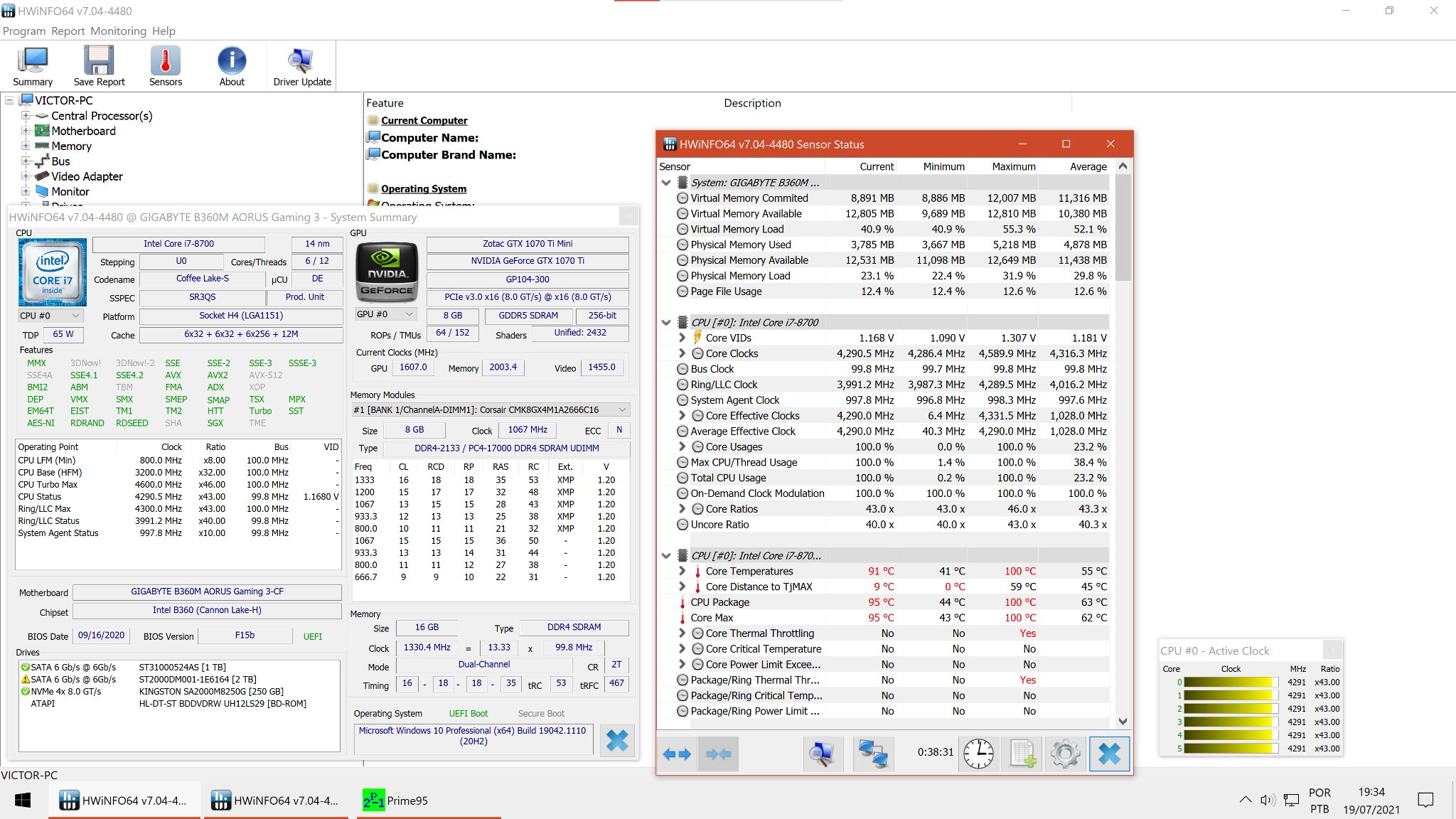Click the sensor search magnifier icon
The image size is (1456, 819).
tap(822, 754)
